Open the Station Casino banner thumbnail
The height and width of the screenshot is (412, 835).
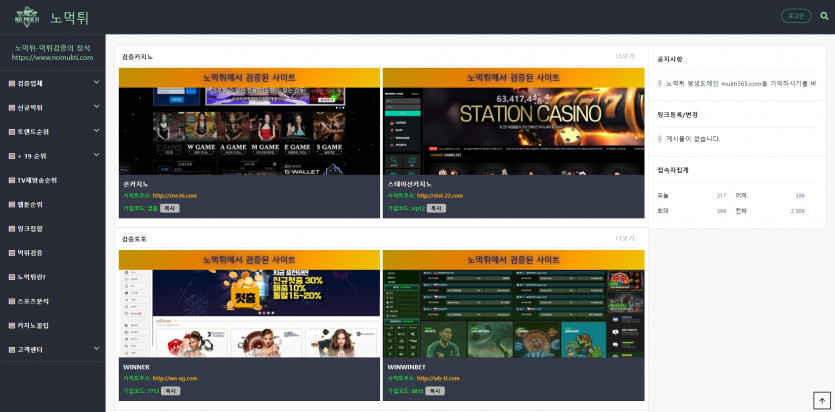pyautogui.click(x=513, y=121)
